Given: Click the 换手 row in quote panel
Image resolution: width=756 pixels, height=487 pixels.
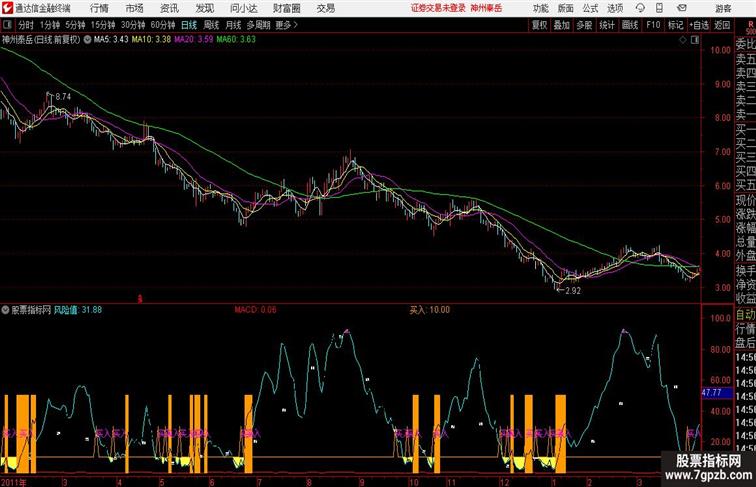Looking at the screenshot, I should point(745,271).
